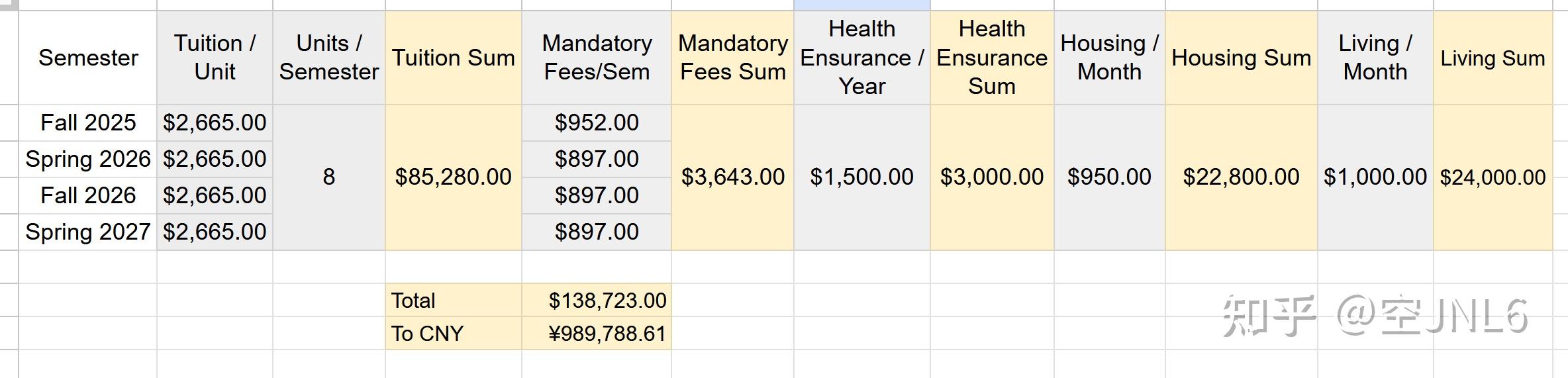Screen dimensions: 1568x378
Task: Click the $1,000.00 living per month cell
Action: [1375, 177]
